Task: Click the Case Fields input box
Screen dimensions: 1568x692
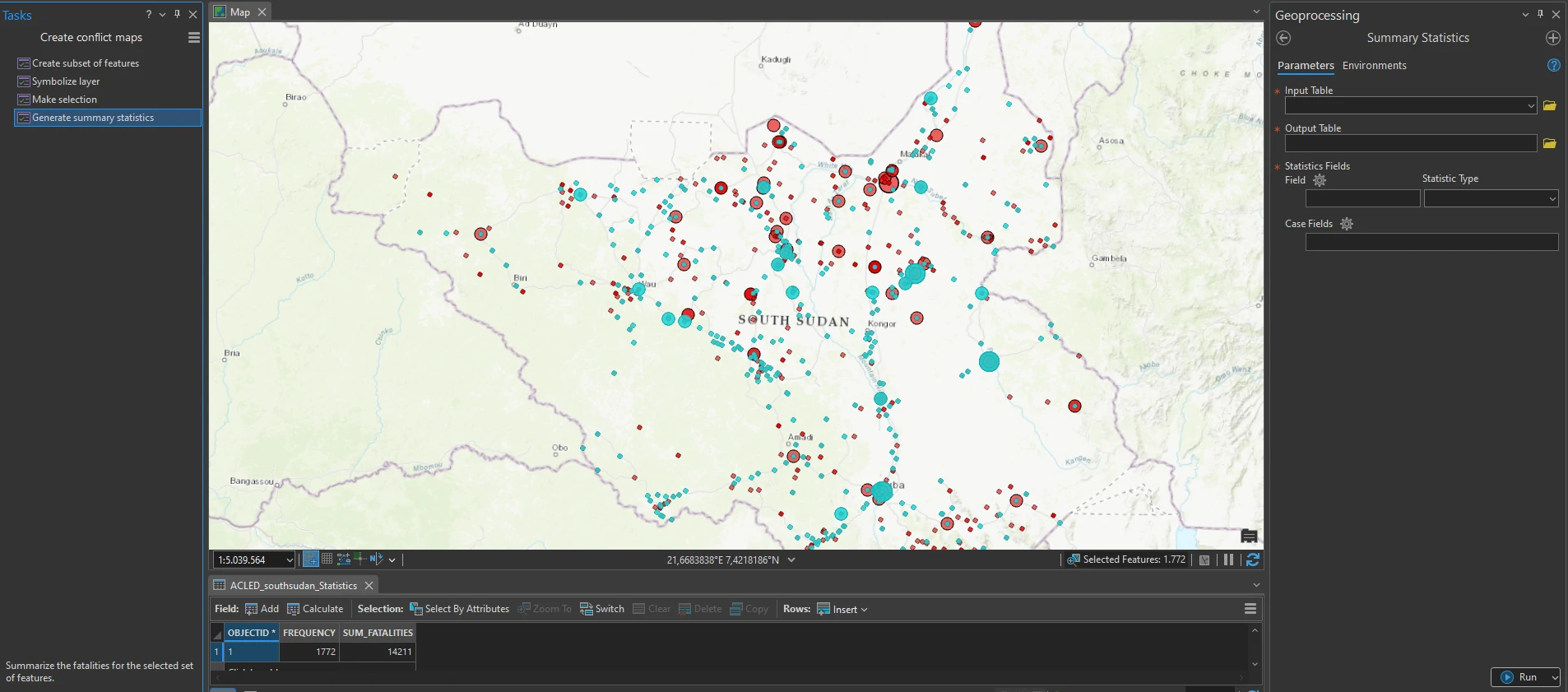Action: pos(1431,242)
